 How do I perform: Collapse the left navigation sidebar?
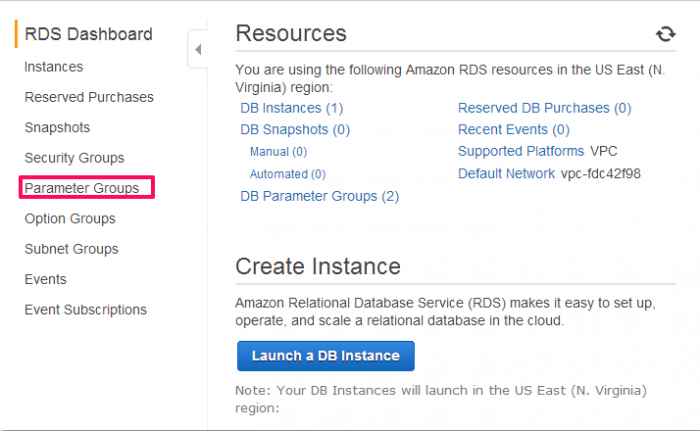pyautogui.click(x=198, y=49)
